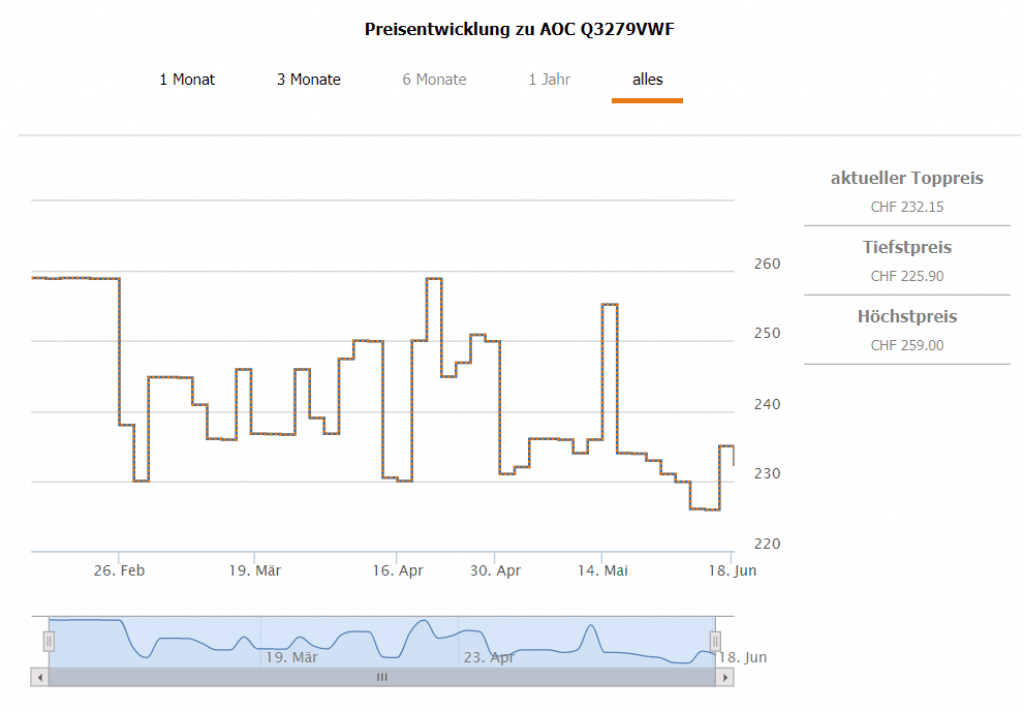Click the '19. Mär' label in the navigator
Image resolution: width=1024 pixels, height=712 pixels.
[291, 657]
